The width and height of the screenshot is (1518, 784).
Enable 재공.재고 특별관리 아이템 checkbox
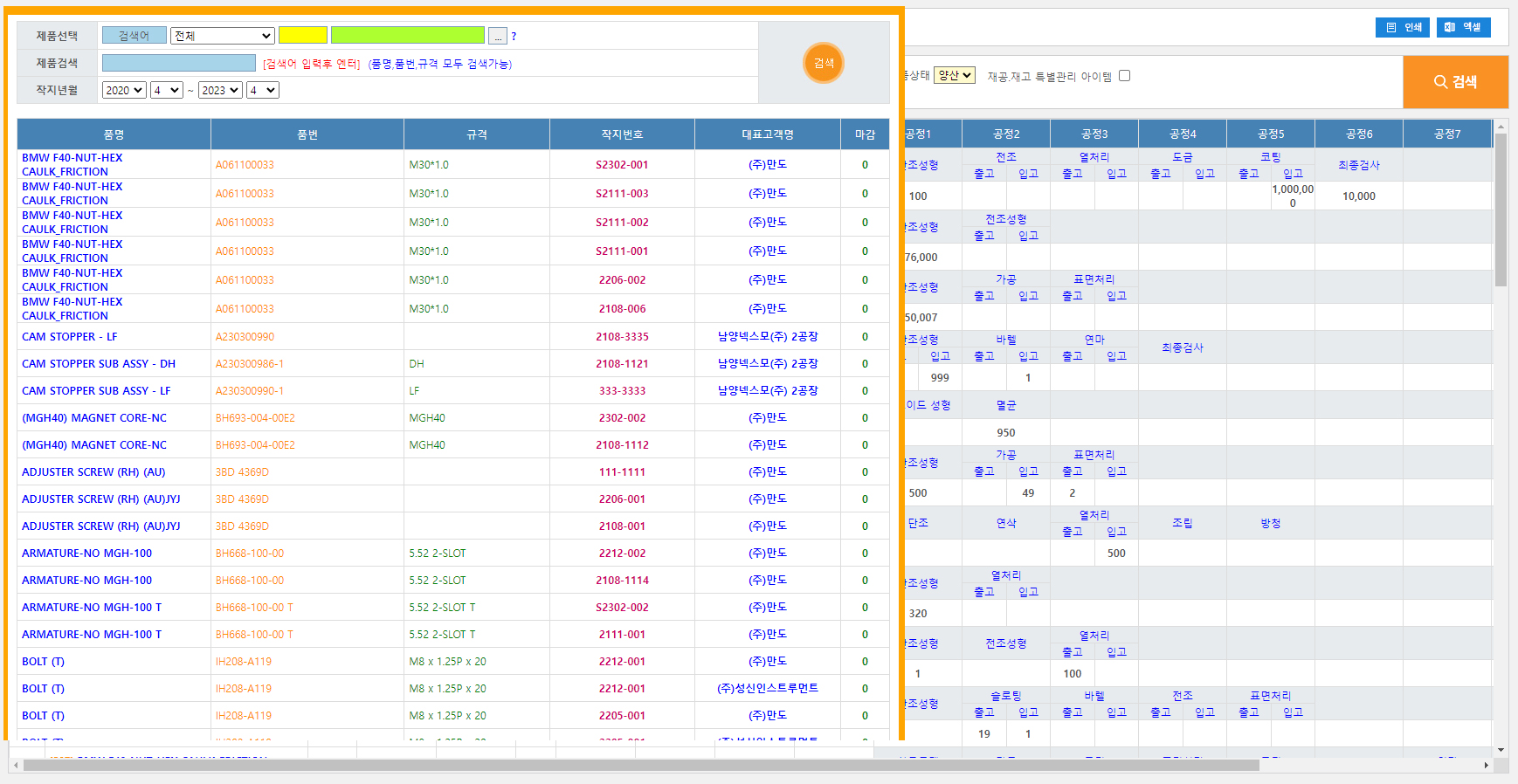click(1125, 76)
